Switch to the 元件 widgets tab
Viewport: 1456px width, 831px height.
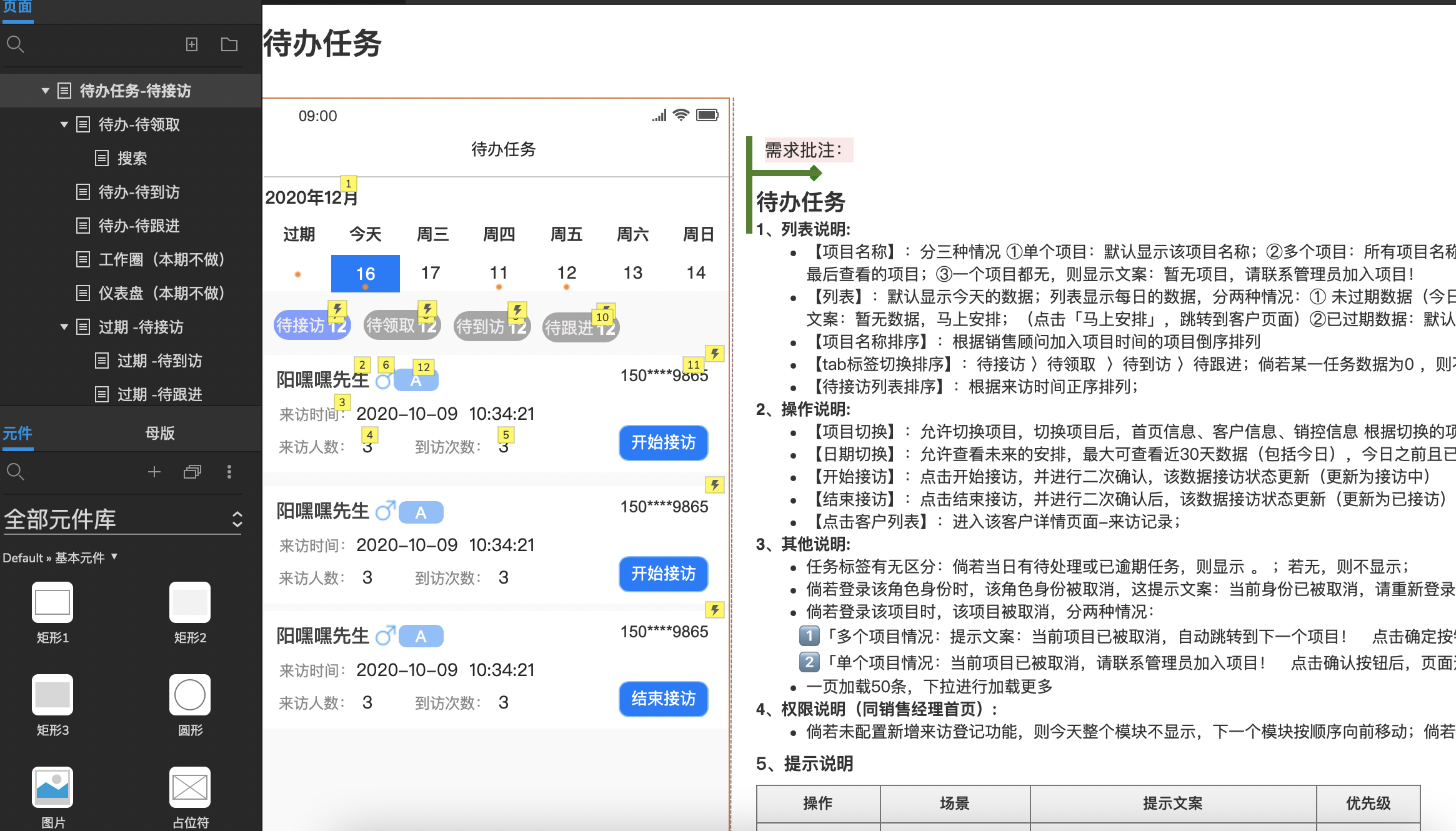tap(17, 433)
